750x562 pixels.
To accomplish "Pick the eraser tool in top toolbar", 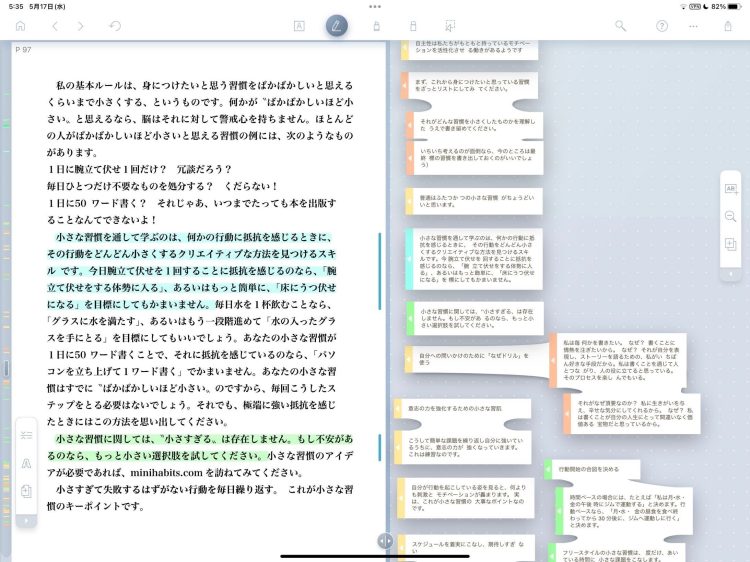I will point(413,26).
